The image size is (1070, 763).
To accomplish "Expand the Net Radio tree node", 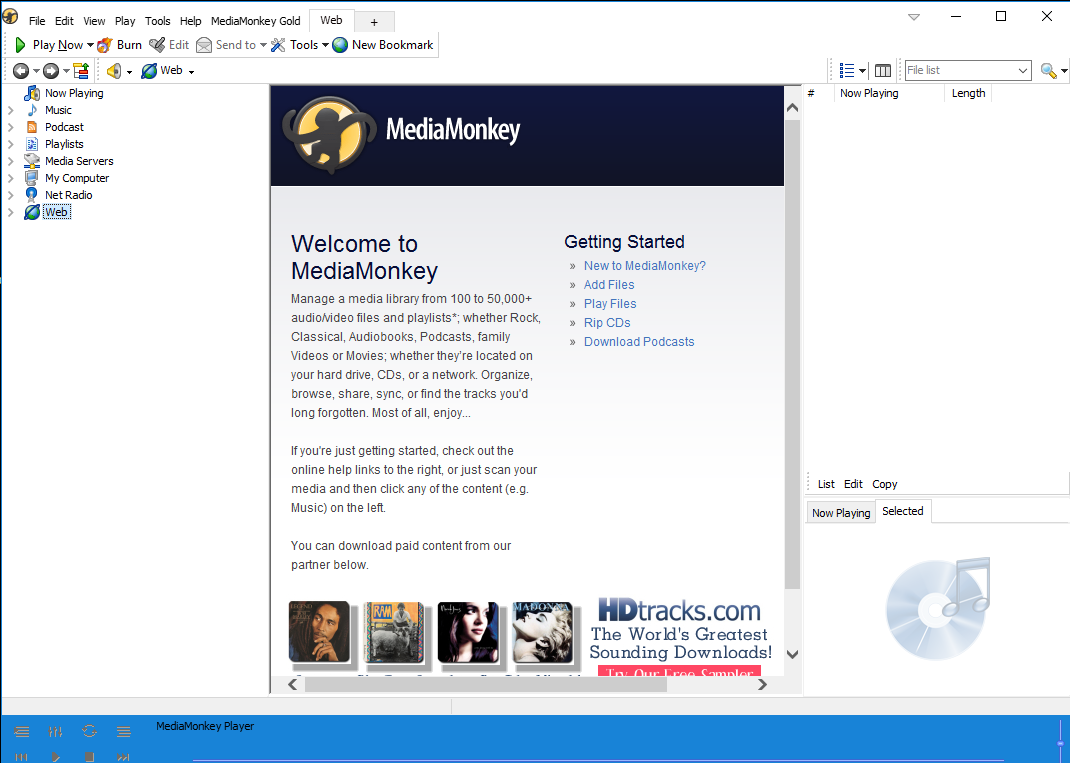I will 10,195.
